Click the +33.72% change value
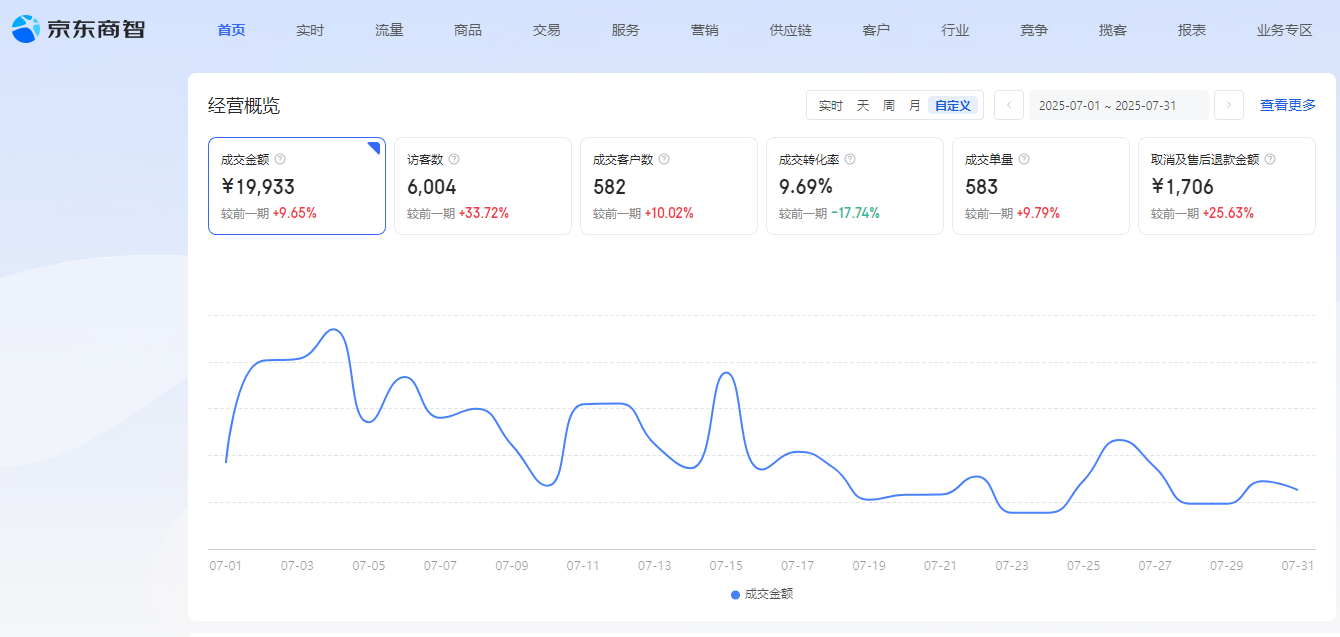This screenshot has width=1340, height=637. coord(484,213)
